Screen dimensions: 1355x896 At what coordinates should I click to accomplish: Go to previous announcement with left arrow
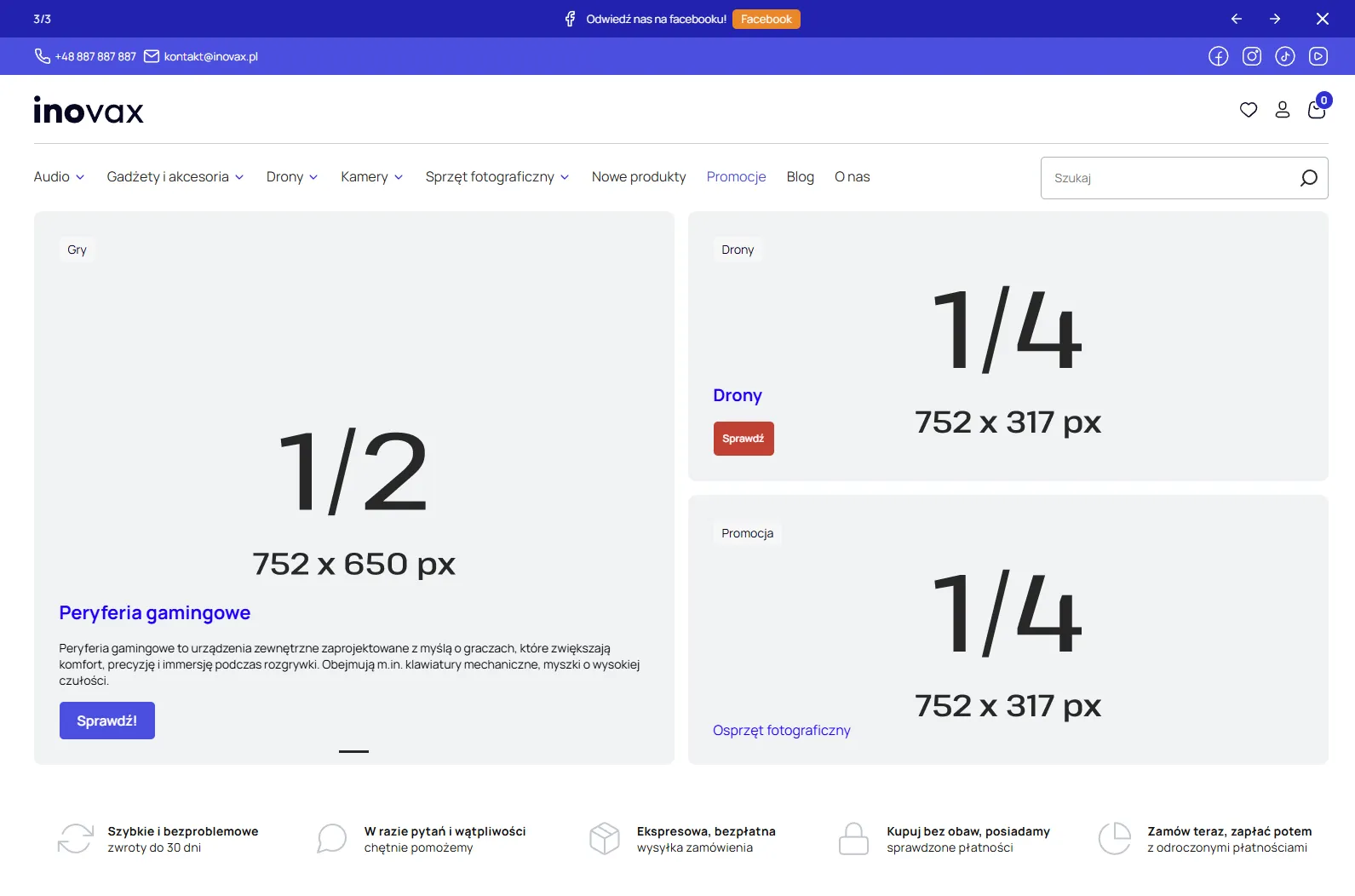[x=1236, y=19]
